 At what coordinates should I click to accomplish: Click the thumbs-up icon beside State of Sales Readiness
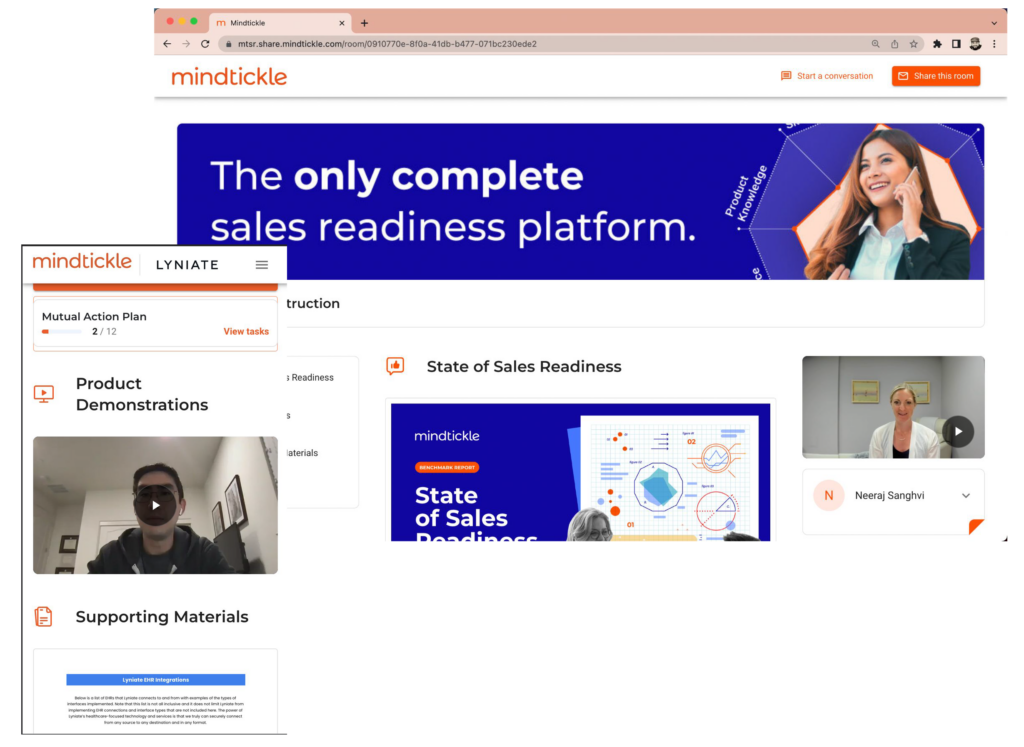coord(395,366)
